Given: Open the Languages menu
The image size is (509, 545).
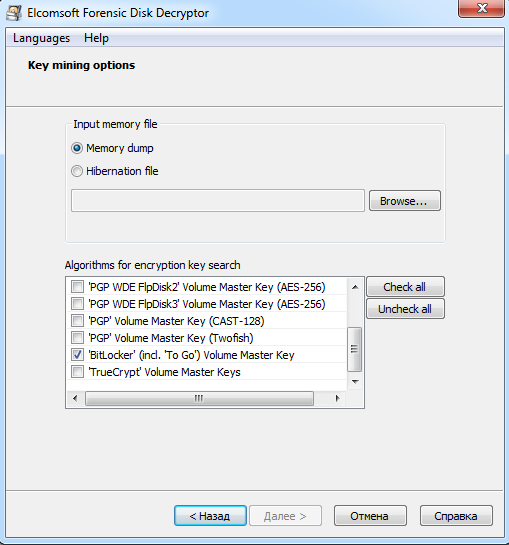Looking at the screenshot, I should click(41, 38).
